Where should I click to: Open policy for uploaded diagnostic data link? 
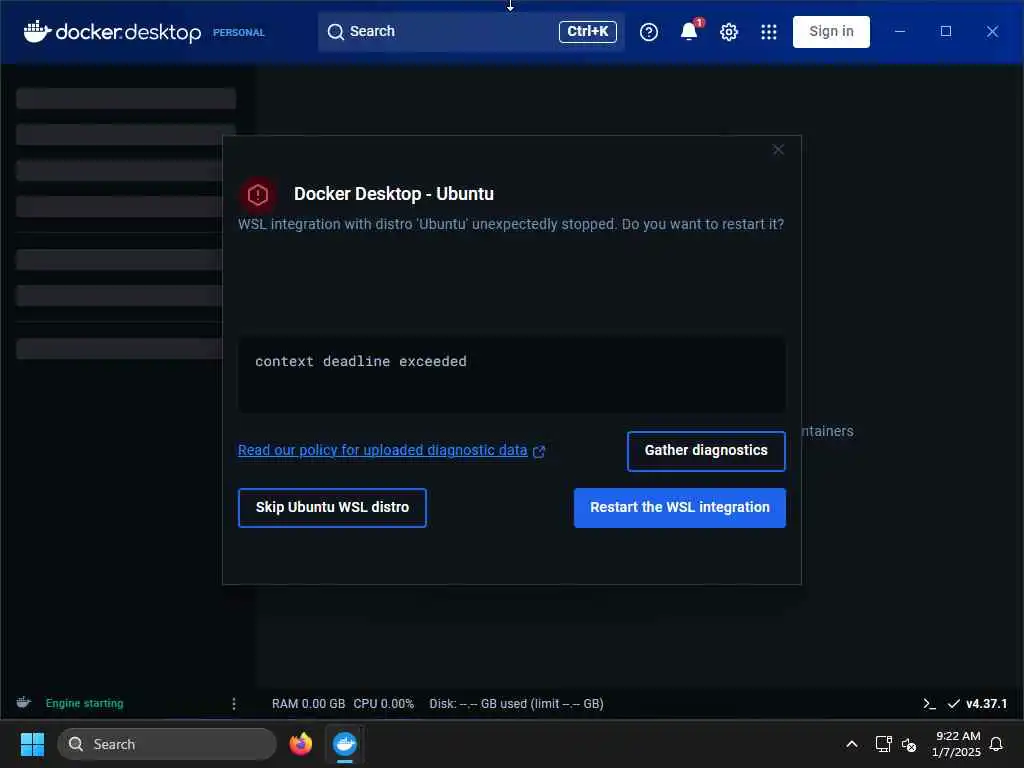(382, 450)
